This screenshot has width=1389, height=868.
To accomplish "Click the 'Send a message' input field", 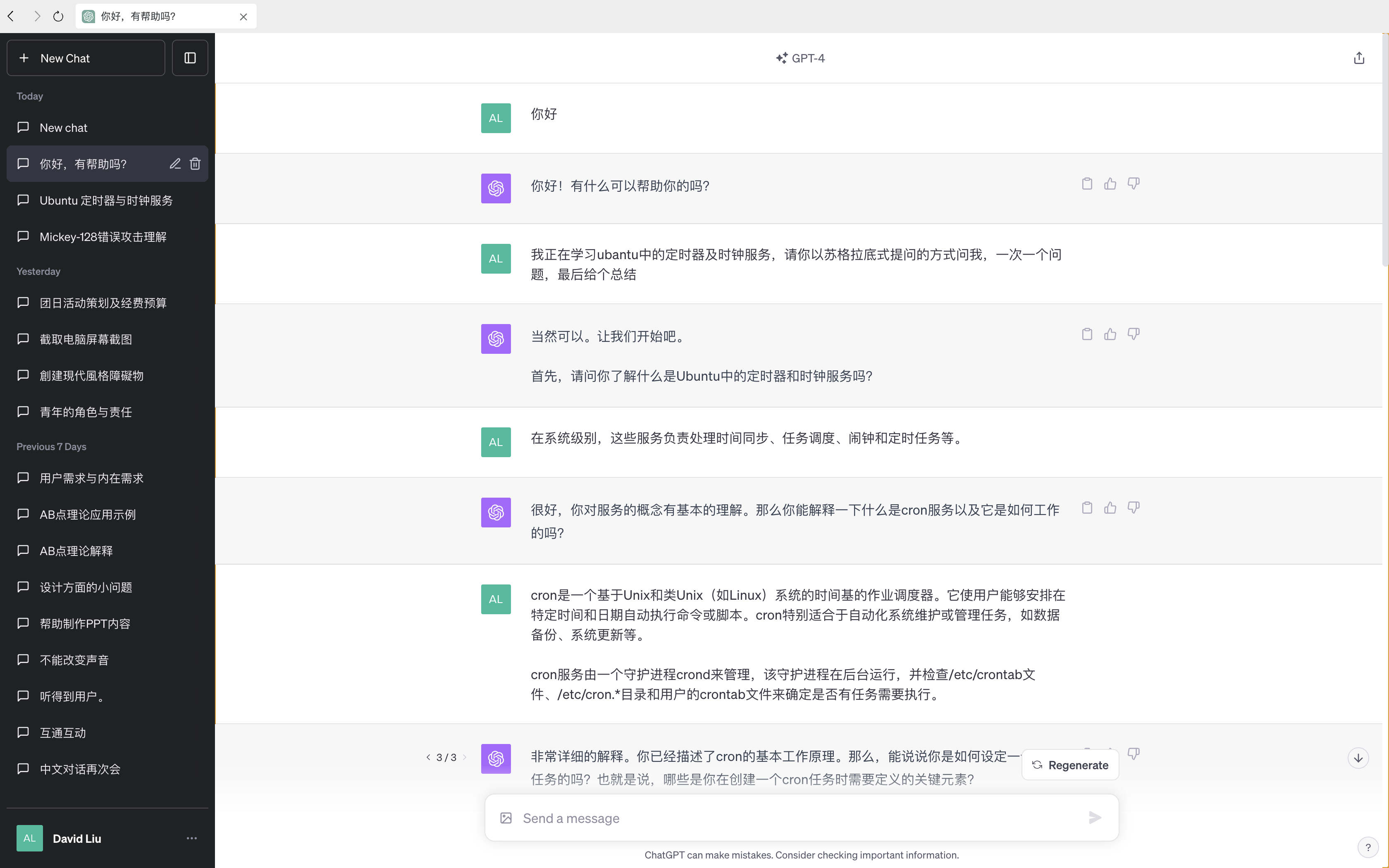I will pos(798,818).
